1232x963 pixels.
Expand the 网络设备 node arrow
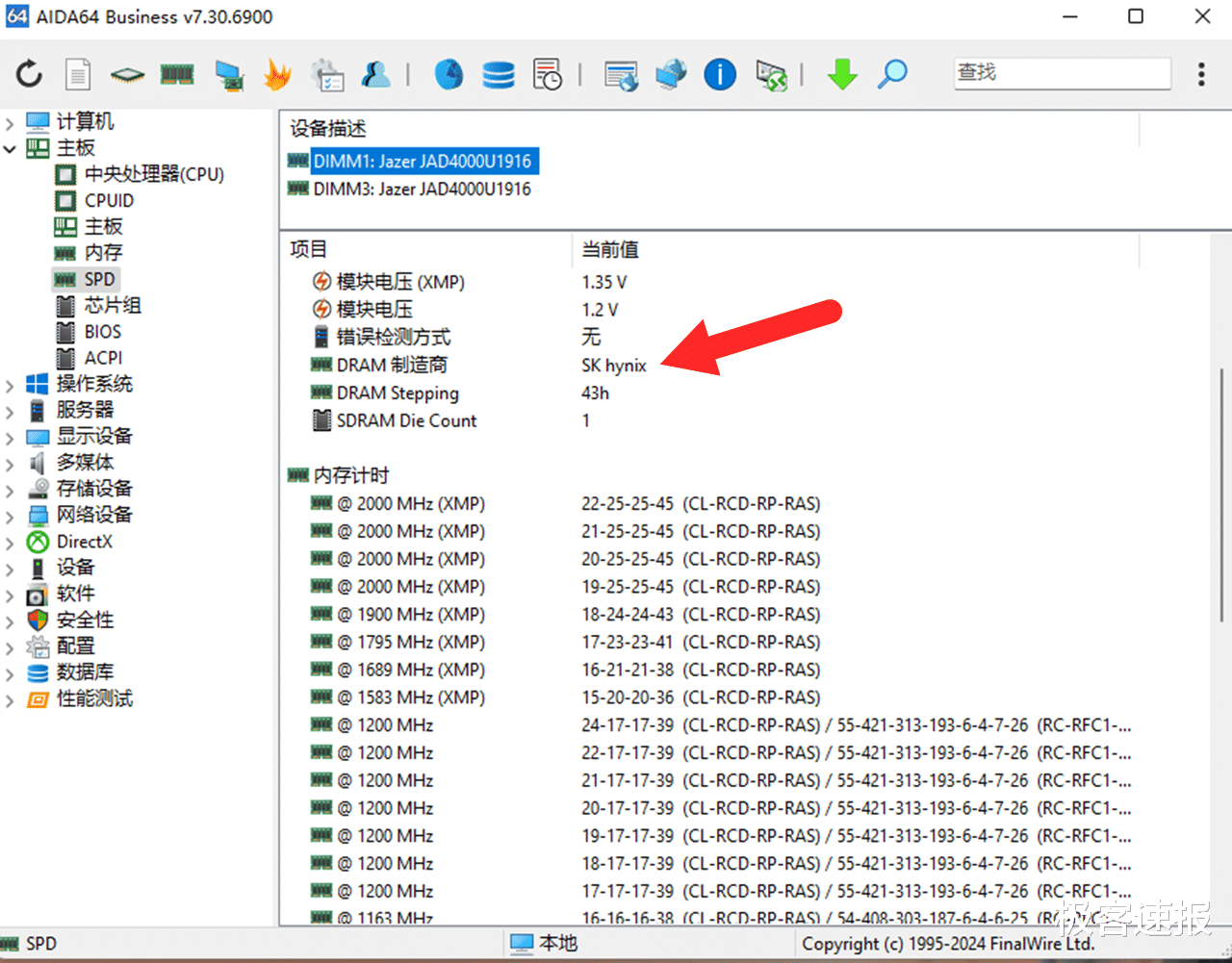click(x=11, y=516)
